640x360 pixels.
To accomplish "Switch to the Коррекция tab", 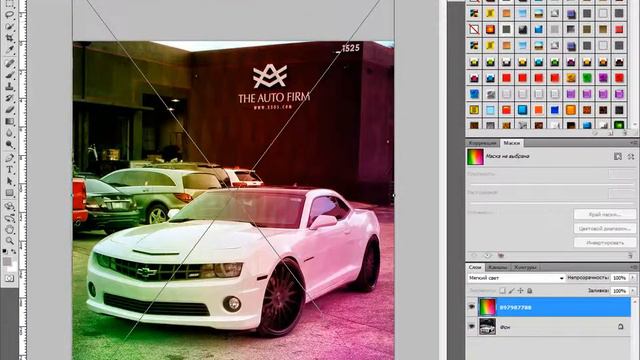I will coord(482,143).
